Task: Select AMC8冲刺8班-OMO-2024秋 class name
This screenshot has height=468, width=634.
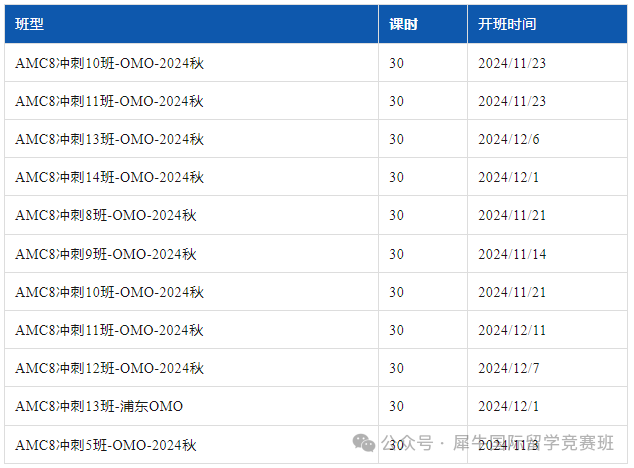Action: coord(106,215)
